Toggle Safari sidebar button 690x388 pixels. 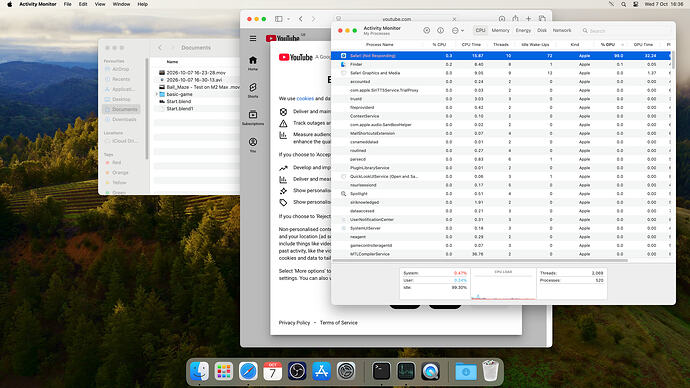click(279, 19)
